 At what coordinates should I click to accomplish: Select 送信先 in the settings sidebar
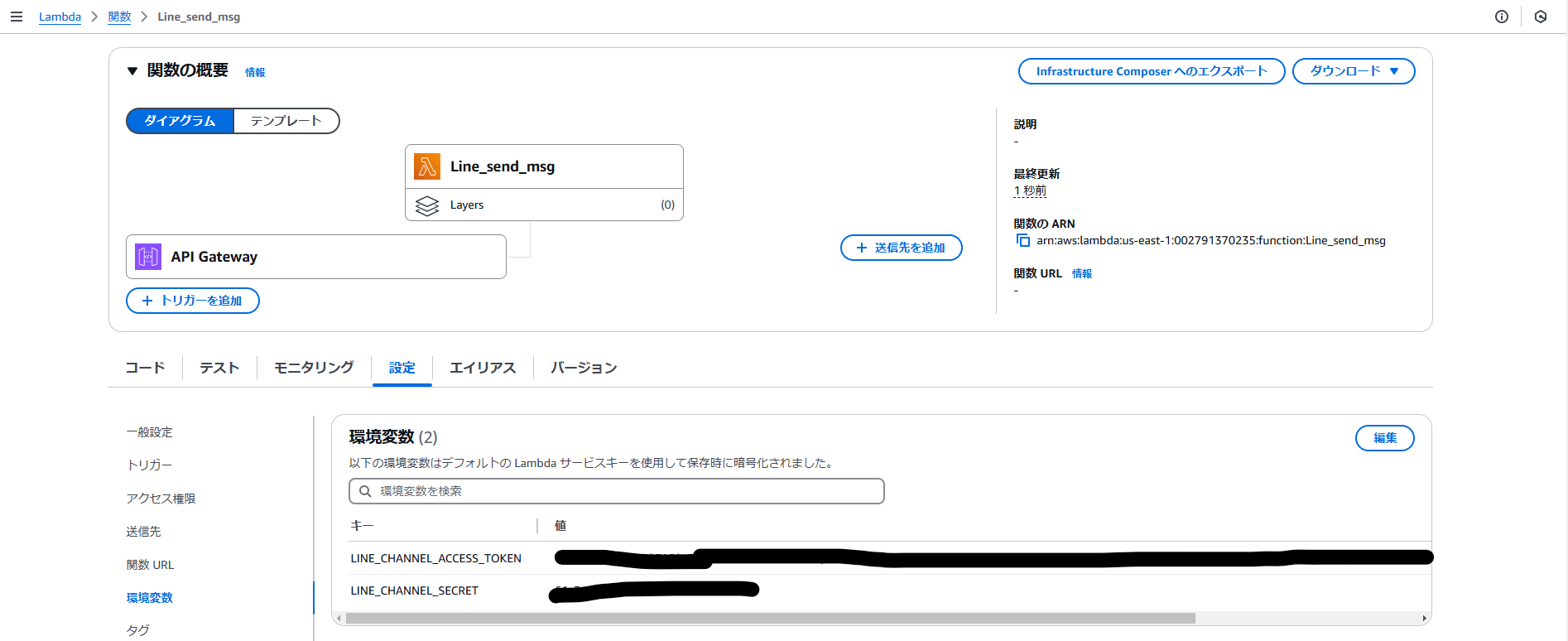pyautogui.click(x=144, y=532)
